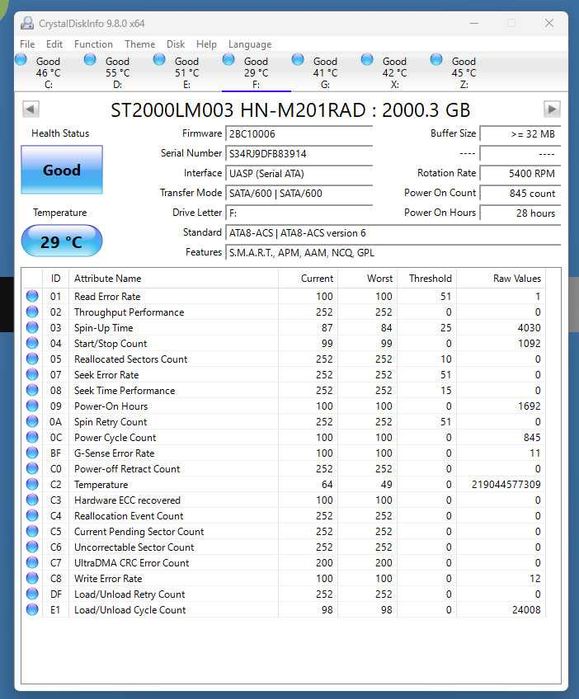Click the Current column header
Screen dimensions: 579x699
pos(308,279)
